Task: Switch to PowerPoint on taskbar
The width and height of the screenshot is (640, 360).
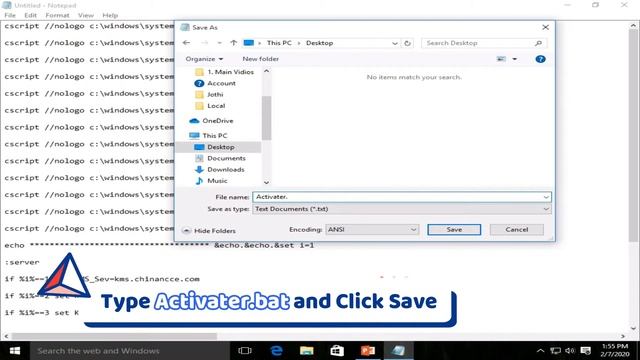Action: (368, 351)
